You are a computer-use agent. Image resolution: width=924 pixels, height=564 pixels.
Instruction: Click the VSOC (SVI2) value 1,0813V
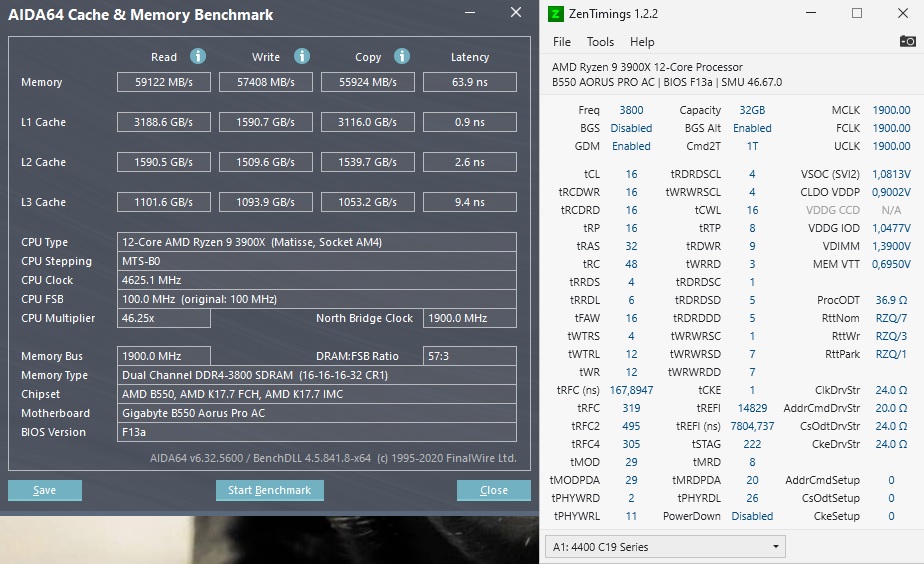891,174
